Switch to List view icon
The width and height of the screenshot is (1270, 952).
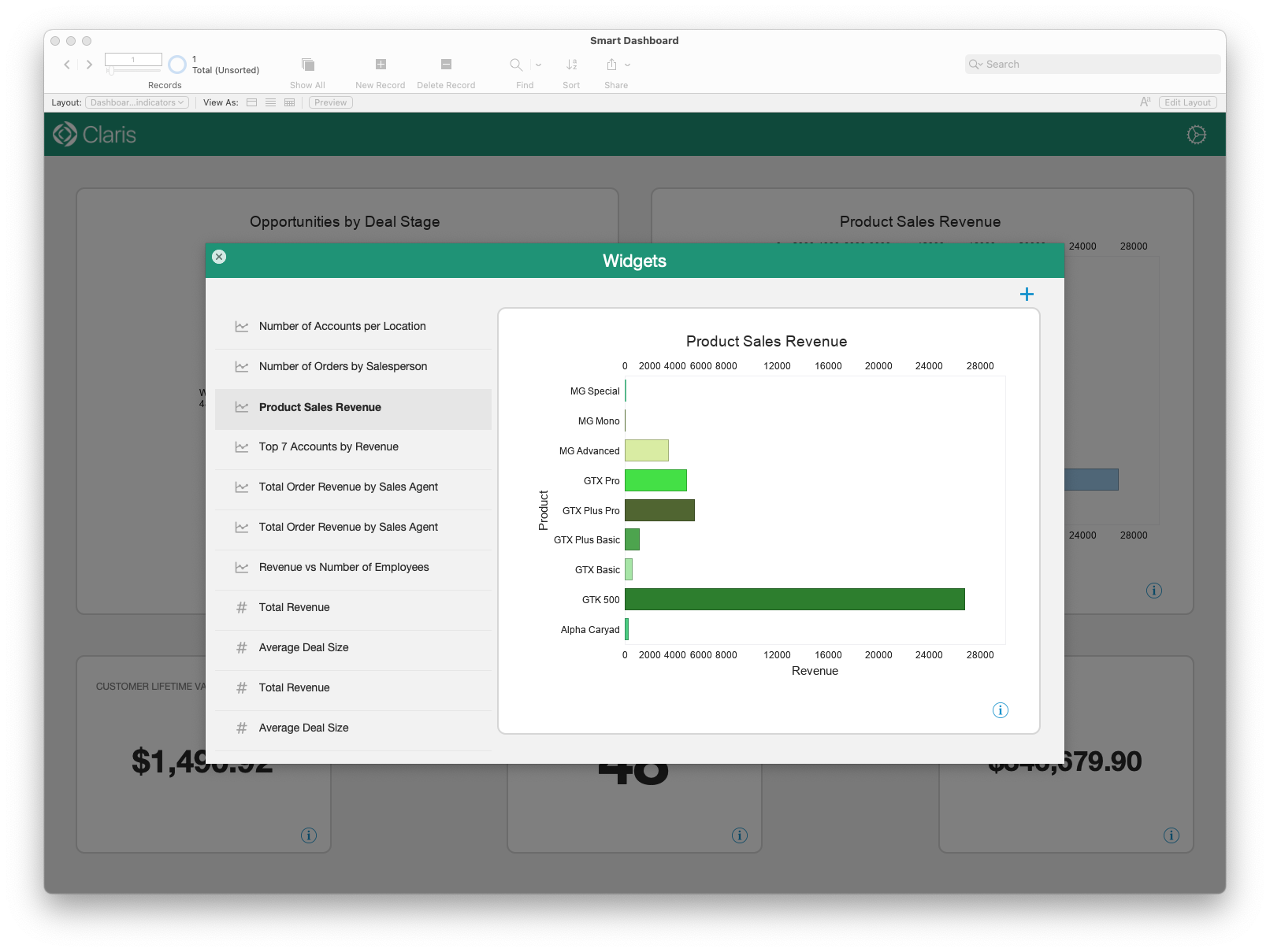(x=271, y=102)
